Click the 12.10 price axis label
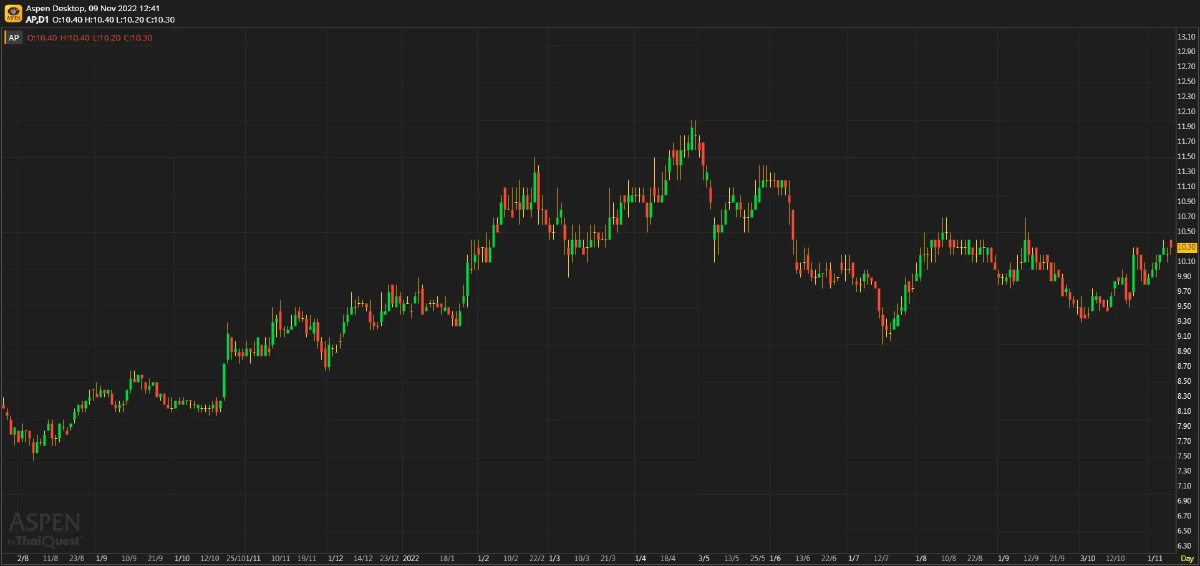Image resolution: width=1200 pixels, height=566 pixels. click(x=1187, y=111)
